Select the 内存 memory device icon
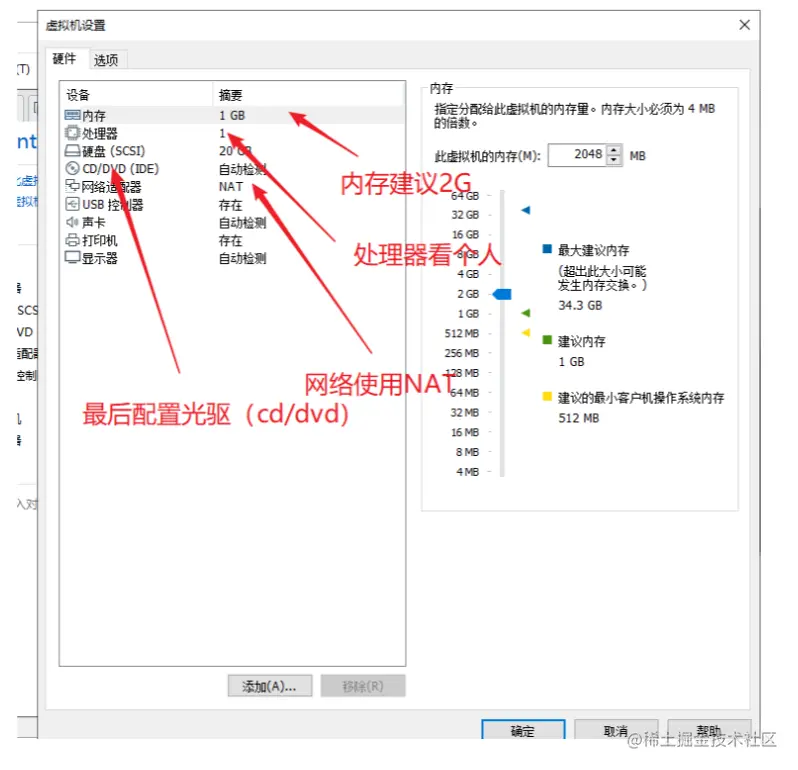The image size is (798, 770). (x=73, y=116)
